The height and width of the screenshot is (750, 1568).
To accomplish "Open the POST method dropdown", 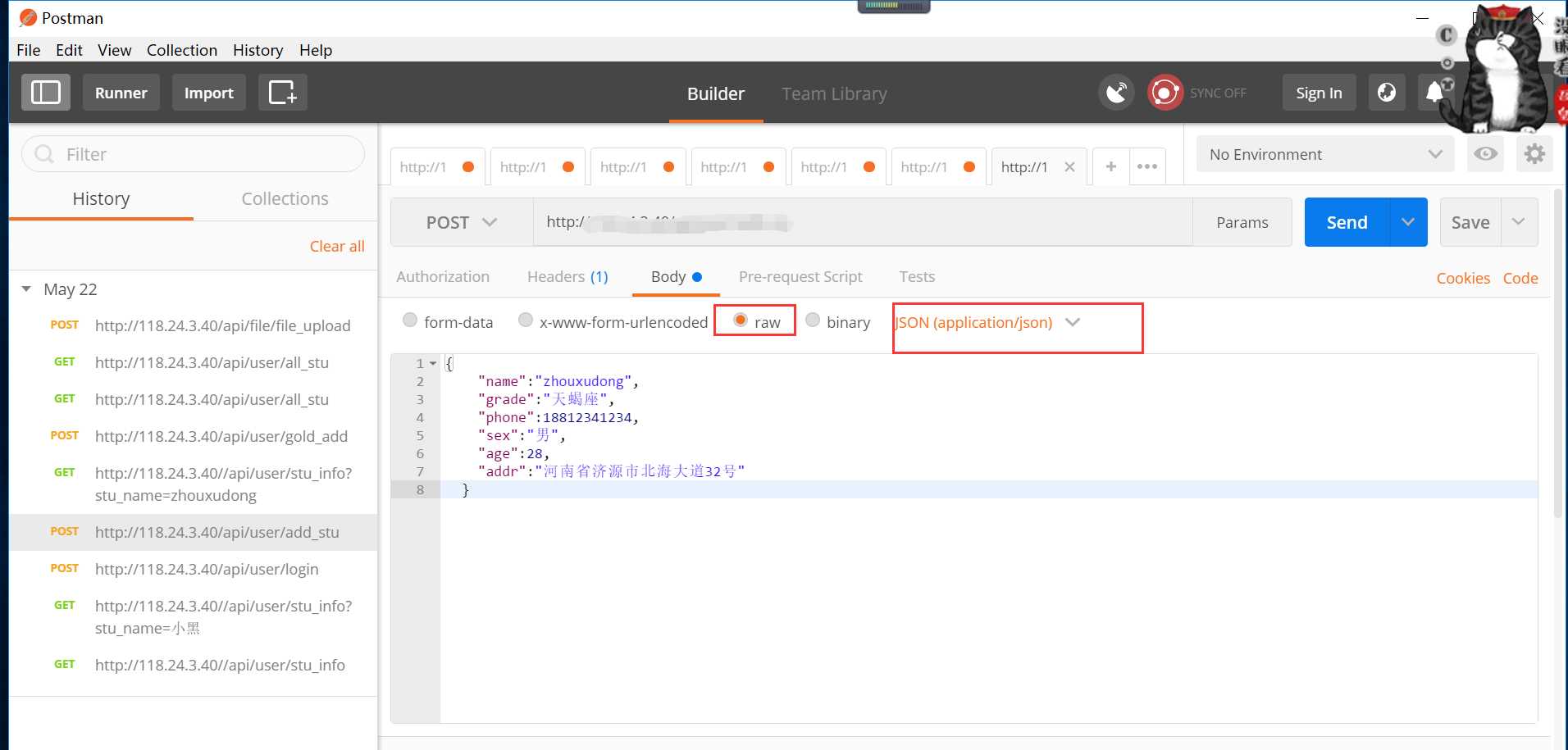I will click(x=462, y=222).
